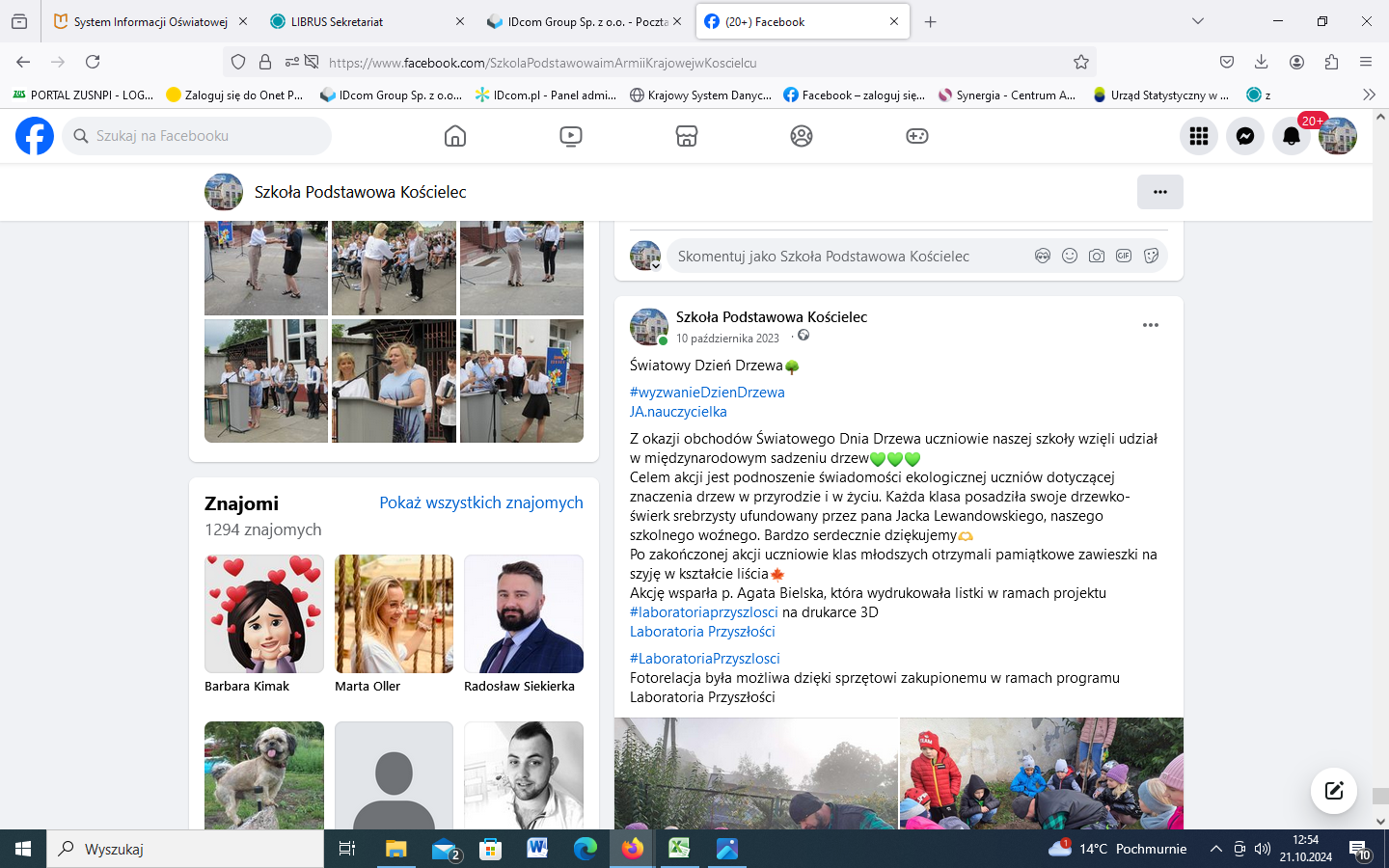The width and height of the screenshot is (1389, 868).
Task: Open the Facebook Video tab icon
Action: 571,136
